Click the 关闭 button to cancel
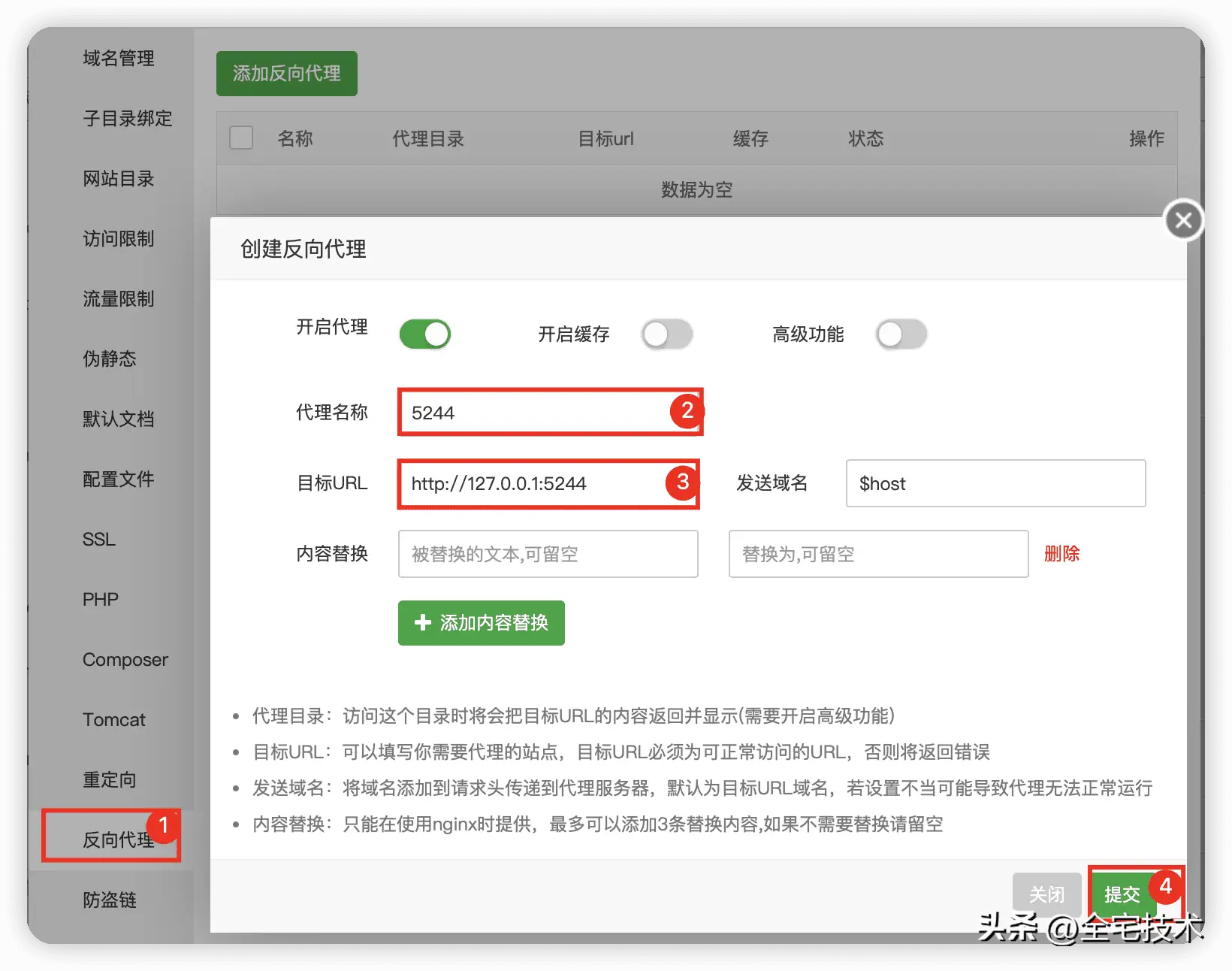This screenshot has height=971, width=1232. click(x=1046, y=894)
